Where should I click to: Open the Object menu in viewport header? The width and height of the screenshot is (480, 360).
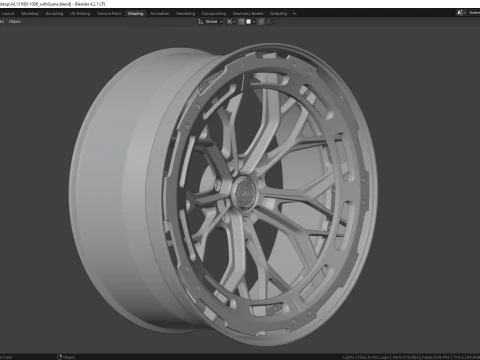click(x=15, y=22)
